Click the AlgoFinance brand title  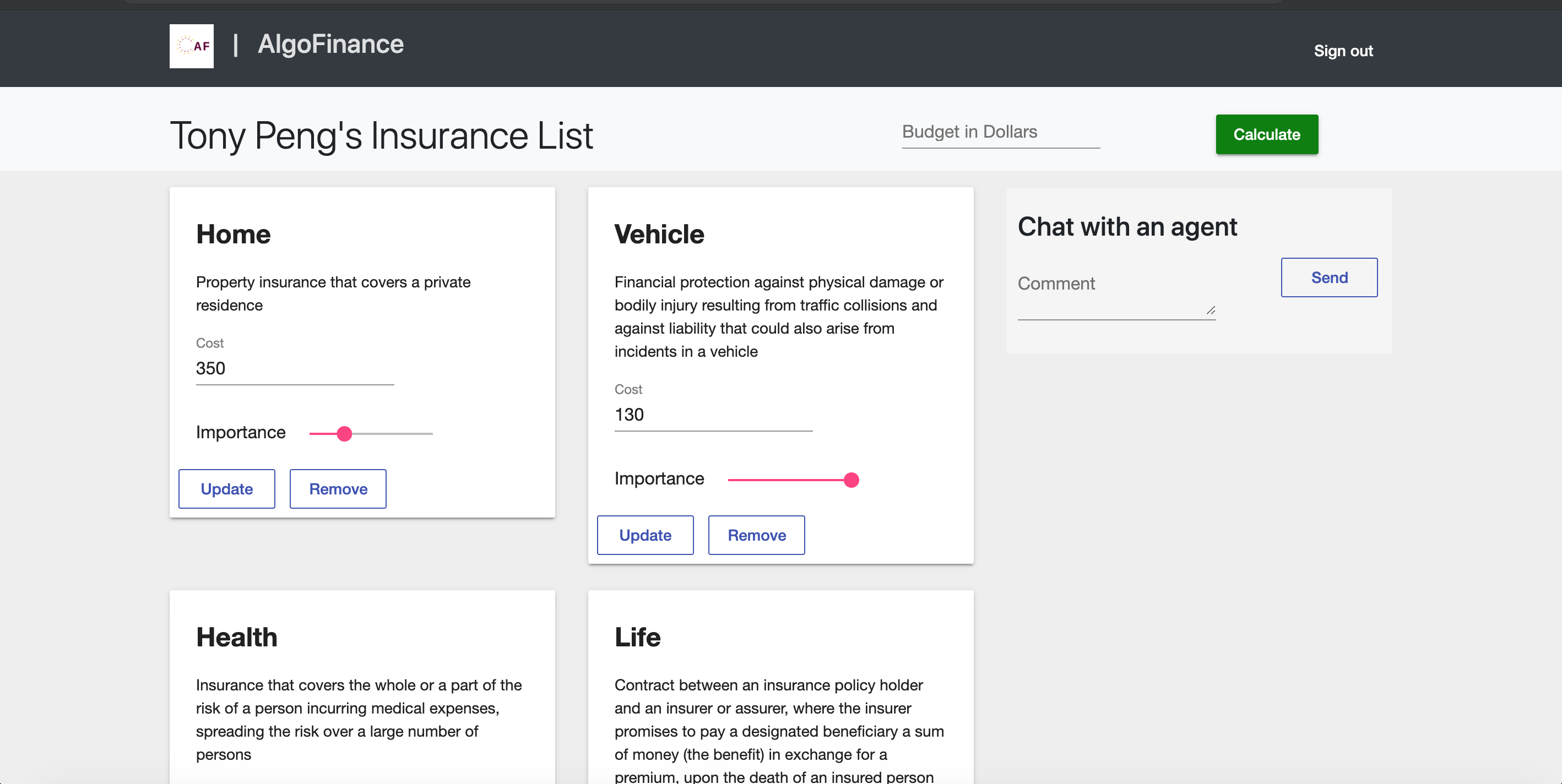click(330, 44)
